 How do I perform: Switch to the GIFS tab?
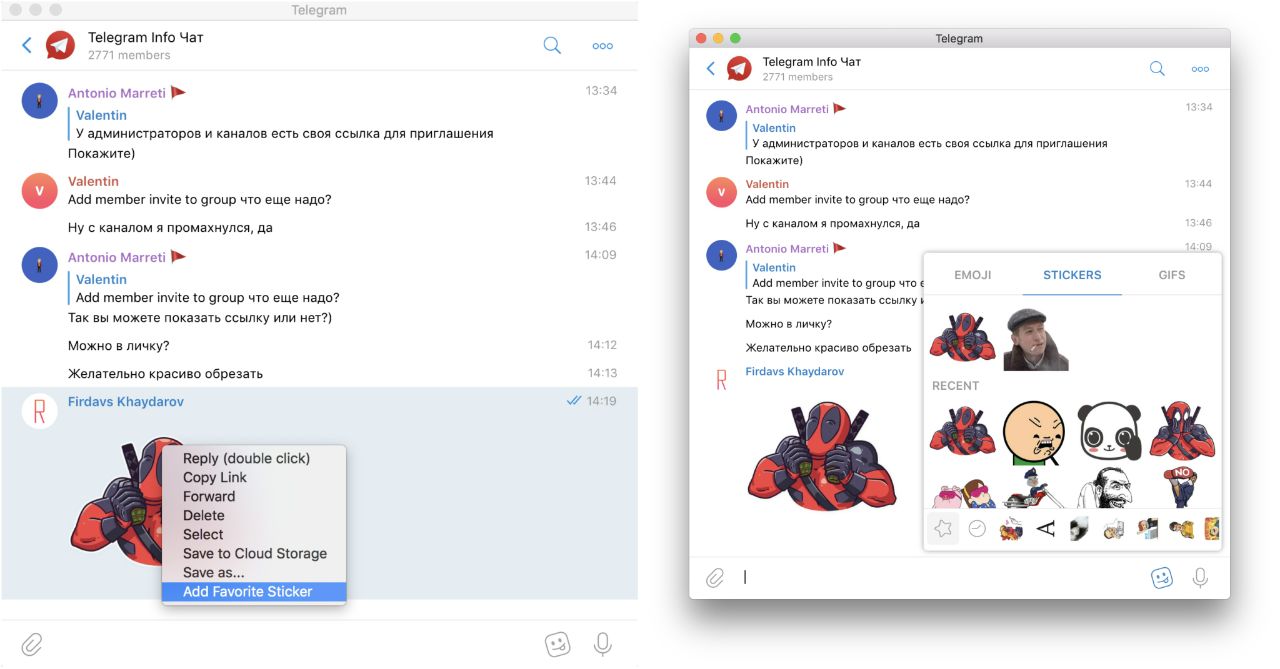[x=1172, y=275]
